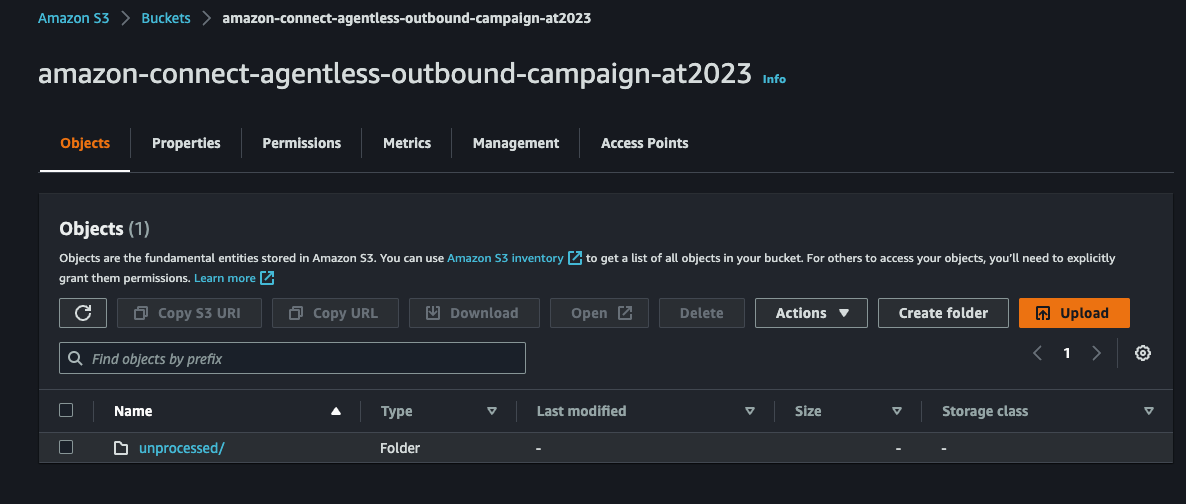Focus the Find objects by prefix field
This screenshot has width=1186, height=504.
coord(292,358)
